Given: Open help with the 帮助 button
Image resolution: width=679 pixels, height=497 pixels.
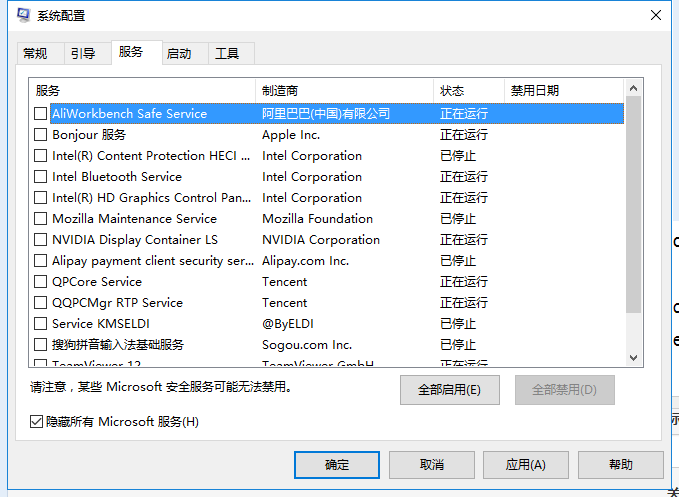Looking at the screenshot, I should tap(621, 465).
